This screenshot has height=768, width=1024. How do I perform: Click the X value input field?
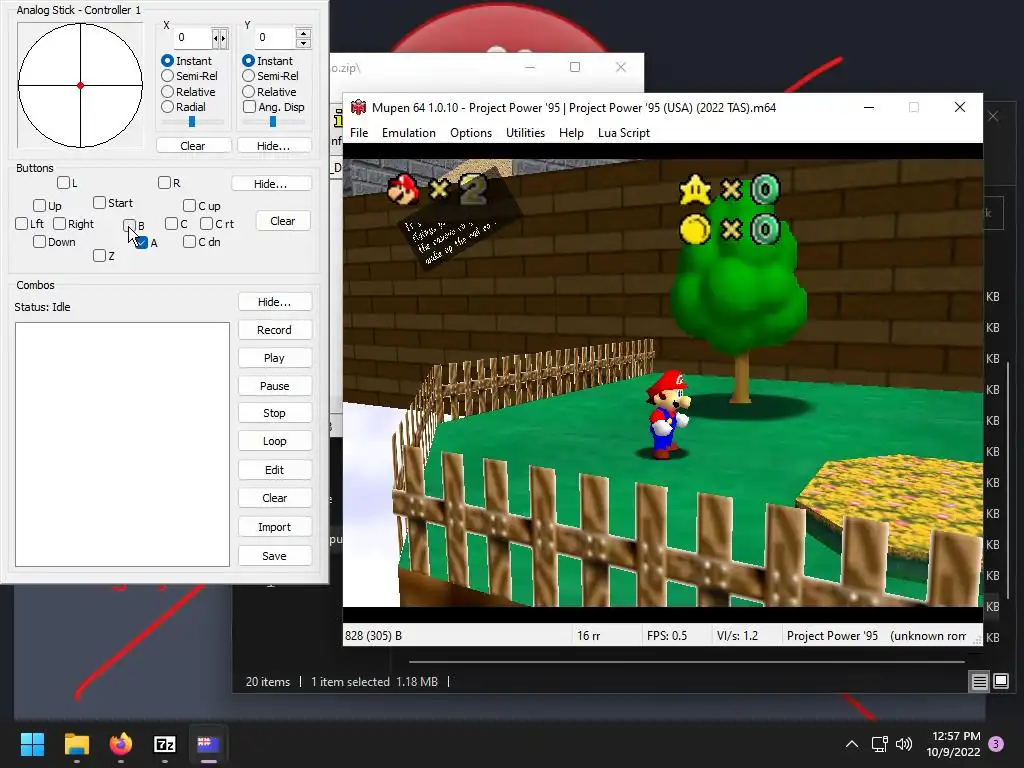pyautogui.click(x=193, y=38)
